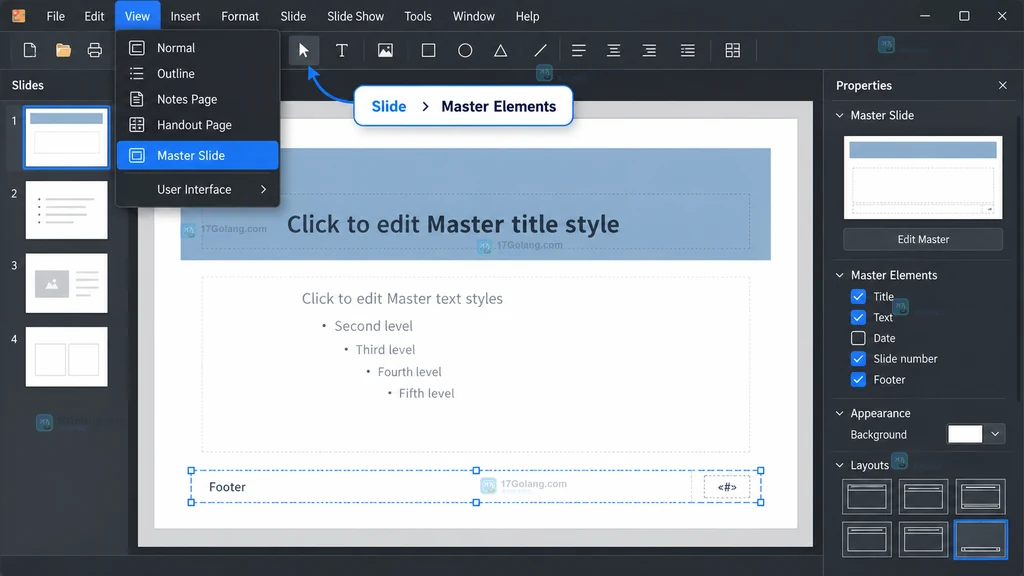The height and width of the screenshot is (576, 1024).
Task: Open the File menu
Action: [56, 16]
